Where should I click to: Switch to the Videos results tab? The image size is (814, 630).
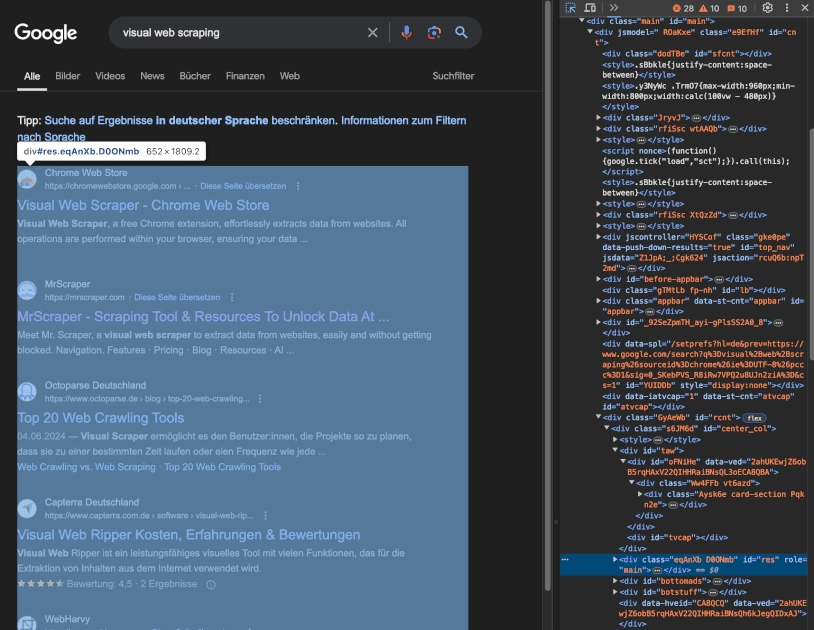click(110, 76)
